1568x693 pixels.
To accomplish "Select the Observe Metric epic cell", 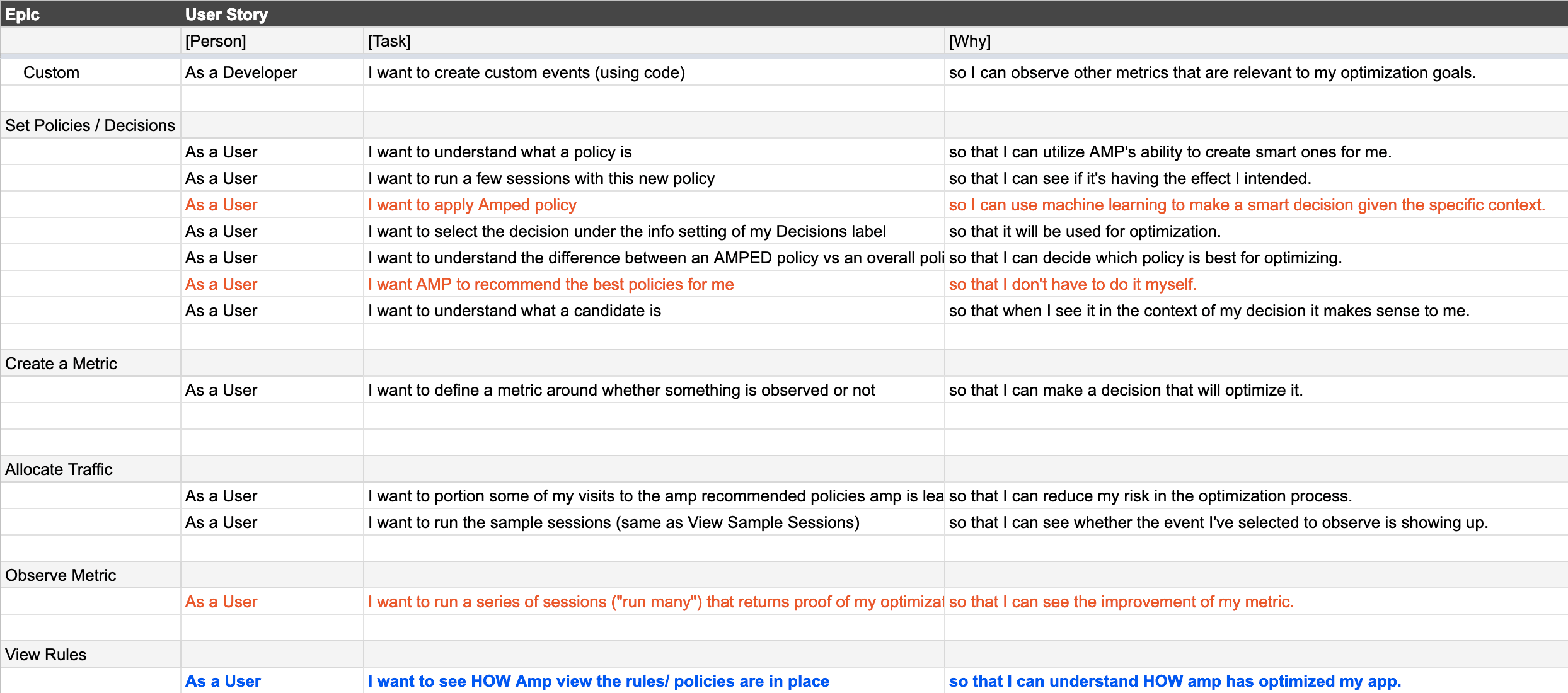I will click(x=91, y=575).
